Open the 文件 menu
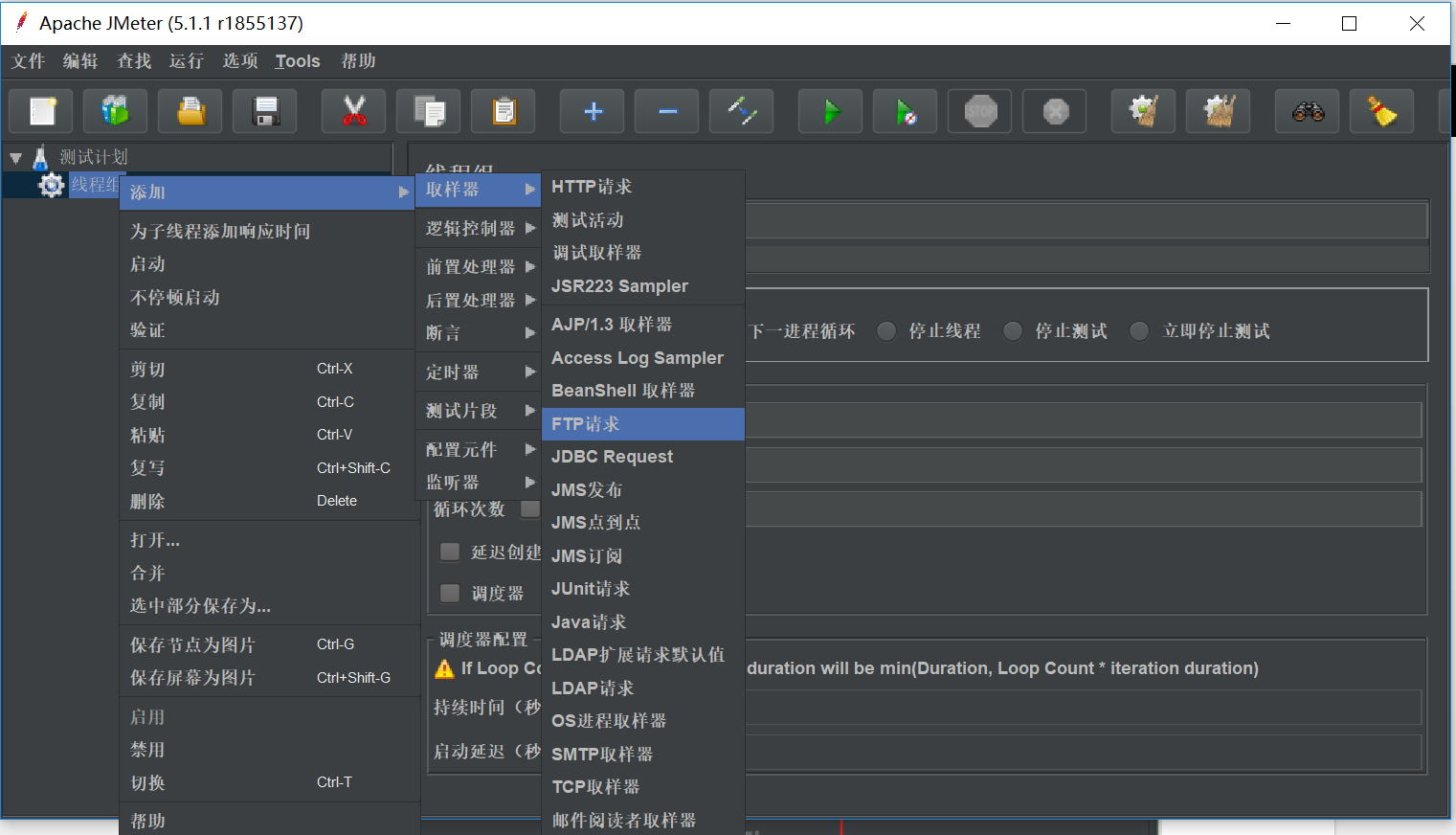 tap(29, 61)
